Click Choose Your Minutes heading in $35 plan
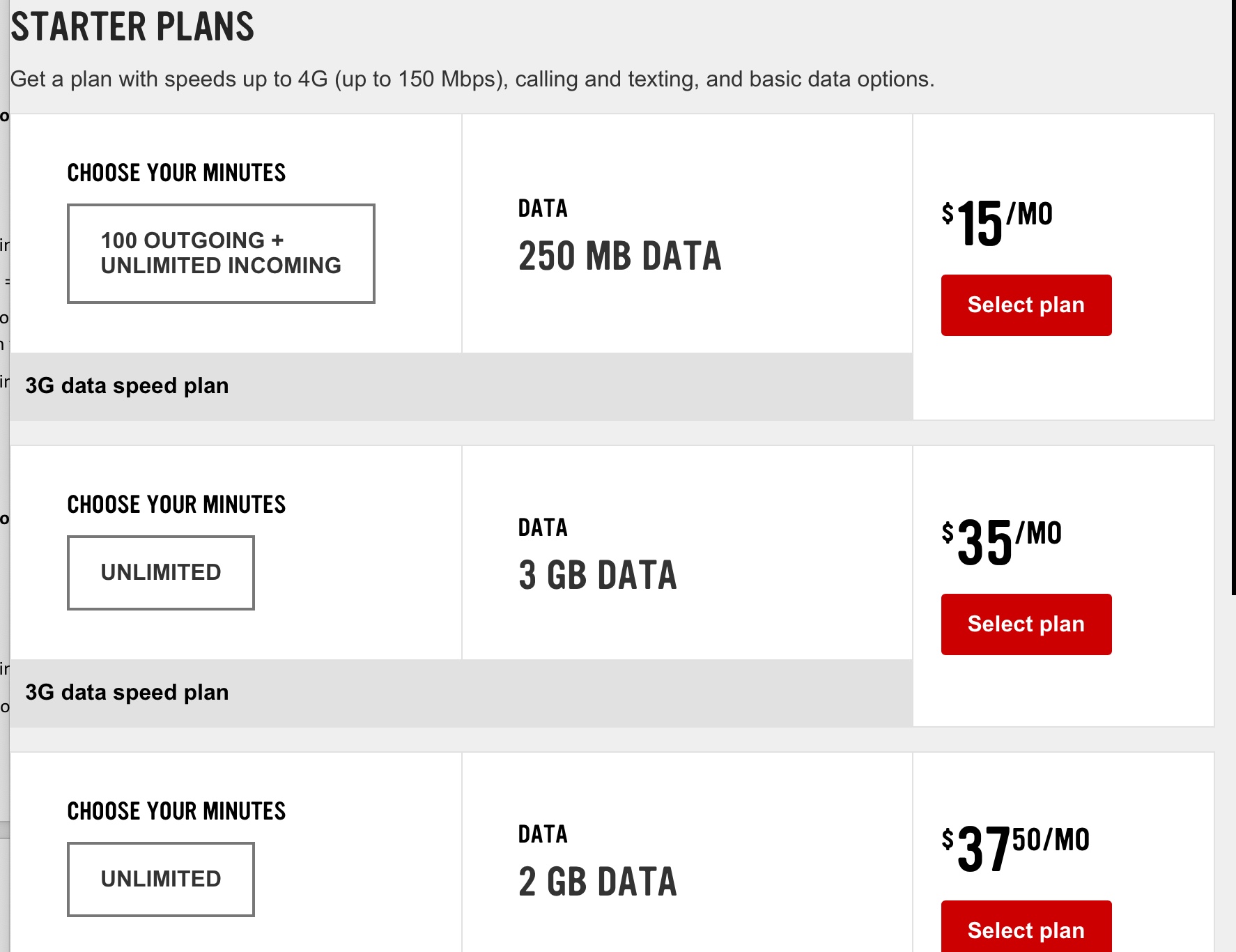The width and height of the screenshot is (1236, 952). click(x=176, y=505)
